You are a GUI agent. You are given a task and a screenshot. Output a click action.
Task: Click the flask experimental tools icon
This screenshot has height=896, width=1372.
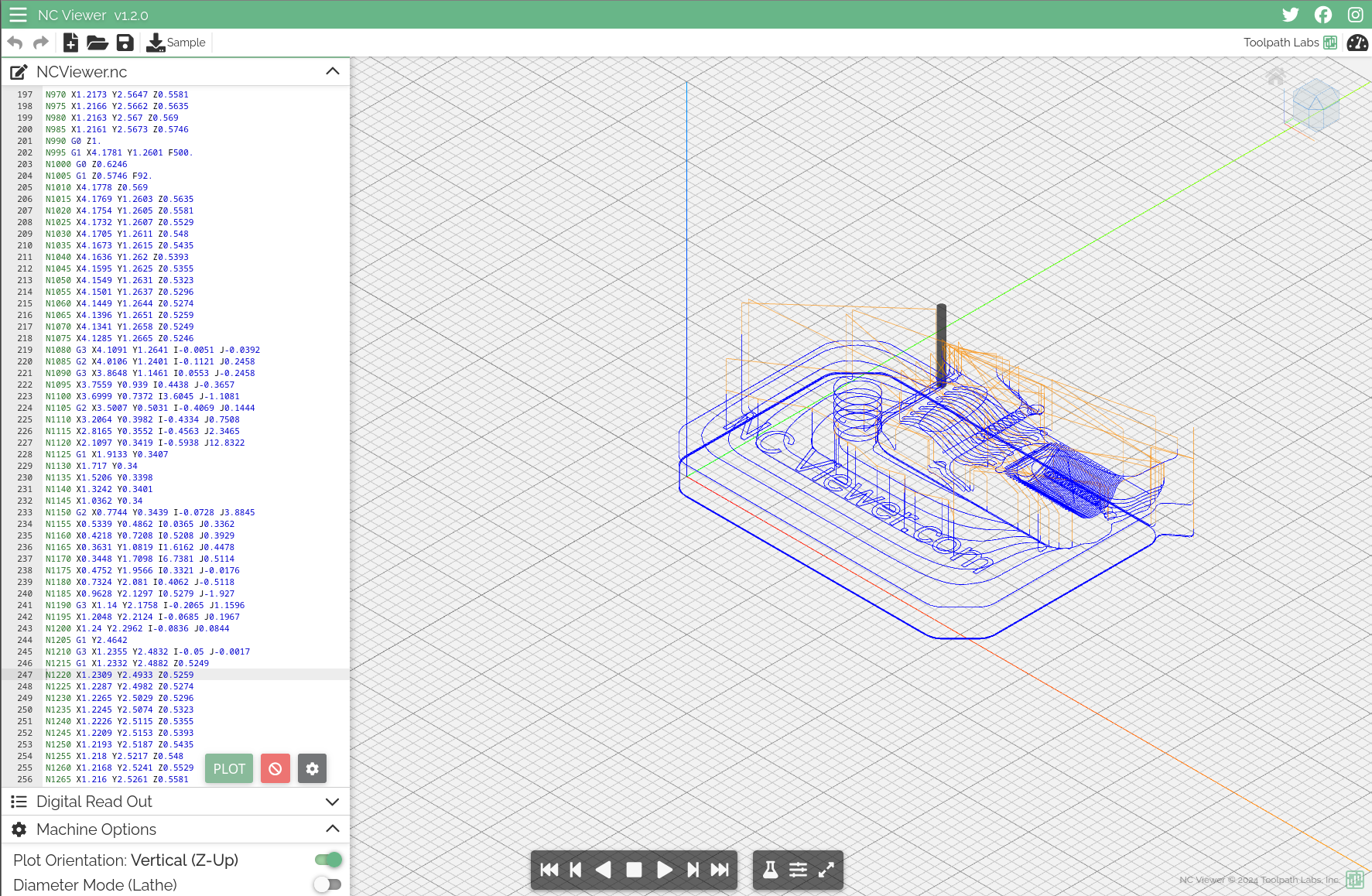(771, 870)
